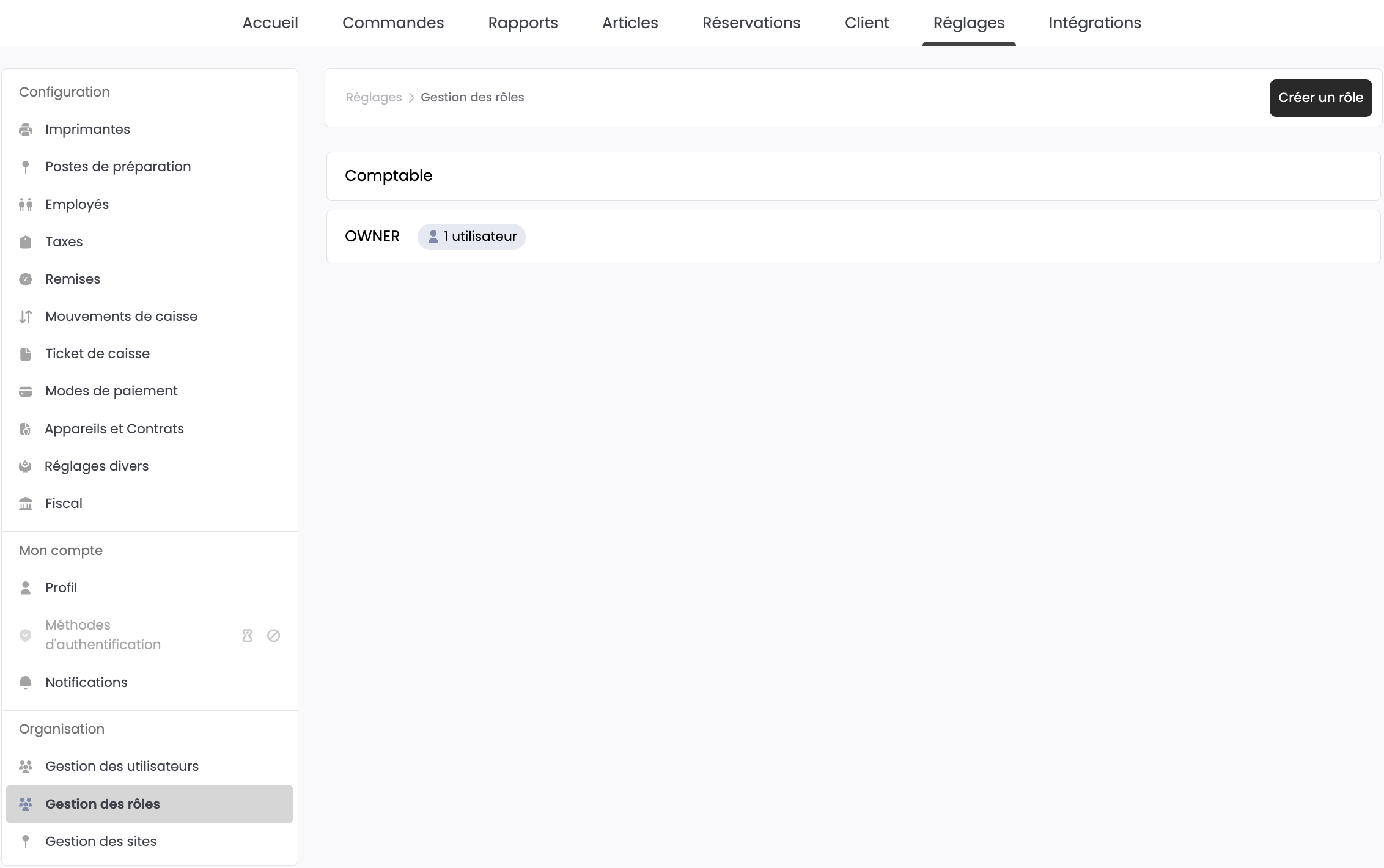Open Gestion des utilisateurs in sidebar
Image resolution: width=1384 pixels, height=868 pixels.
(x=122, y=767)
